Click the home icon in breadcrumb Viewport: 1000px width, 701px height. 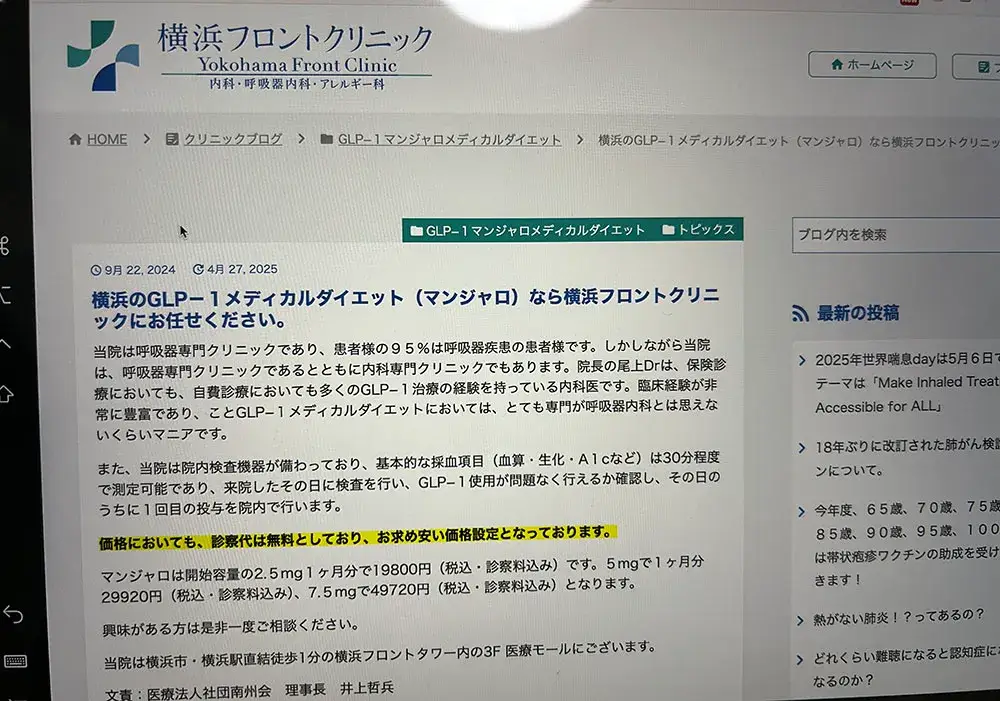coord(75,139)
